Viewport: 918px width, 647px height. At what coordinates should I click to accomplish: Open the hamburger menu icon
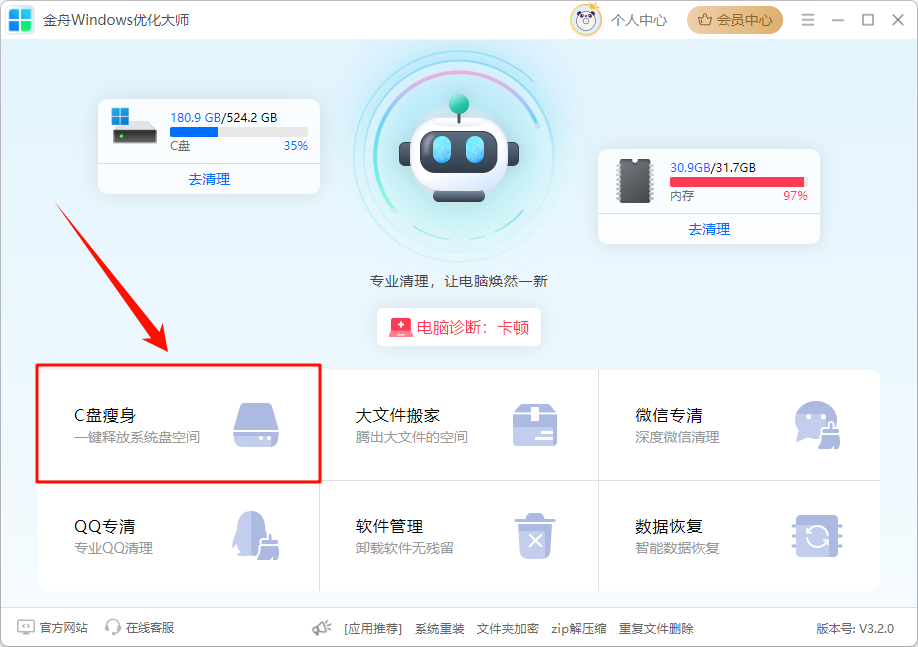tap(808, 20)
